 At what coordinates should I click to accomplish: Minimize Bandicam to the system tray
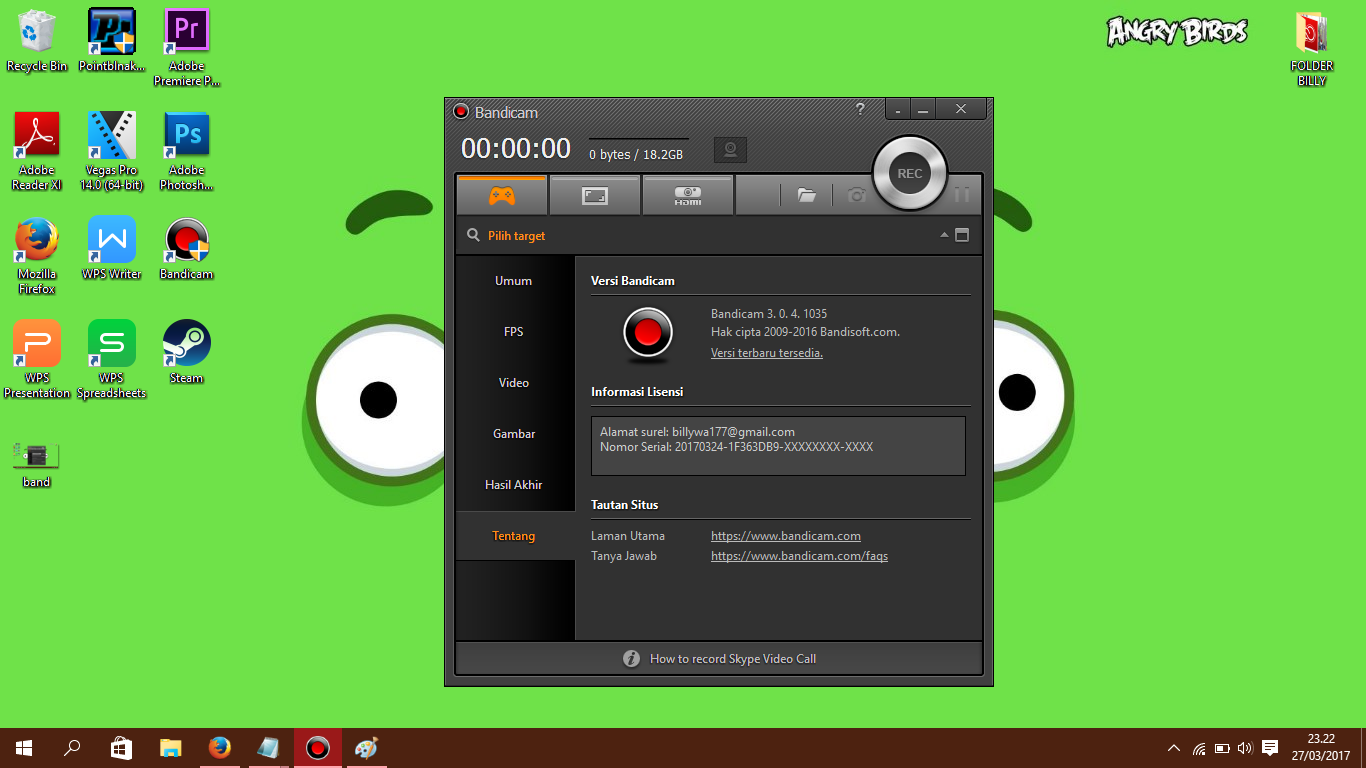(x=899, y=110)
